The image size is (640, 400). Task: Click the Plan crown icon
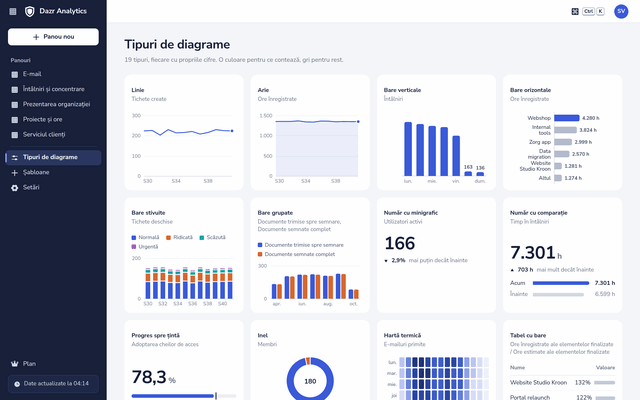click(x=15, y=364)
